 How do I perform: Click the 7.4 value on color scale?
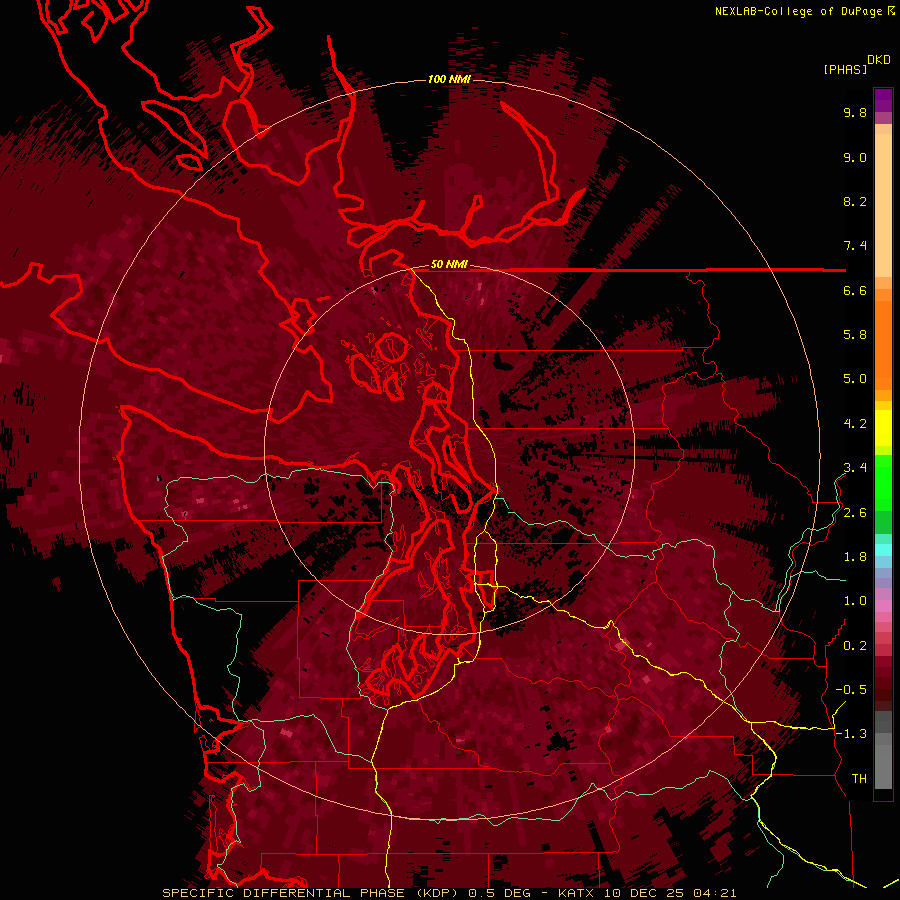[x=855, y=246]
